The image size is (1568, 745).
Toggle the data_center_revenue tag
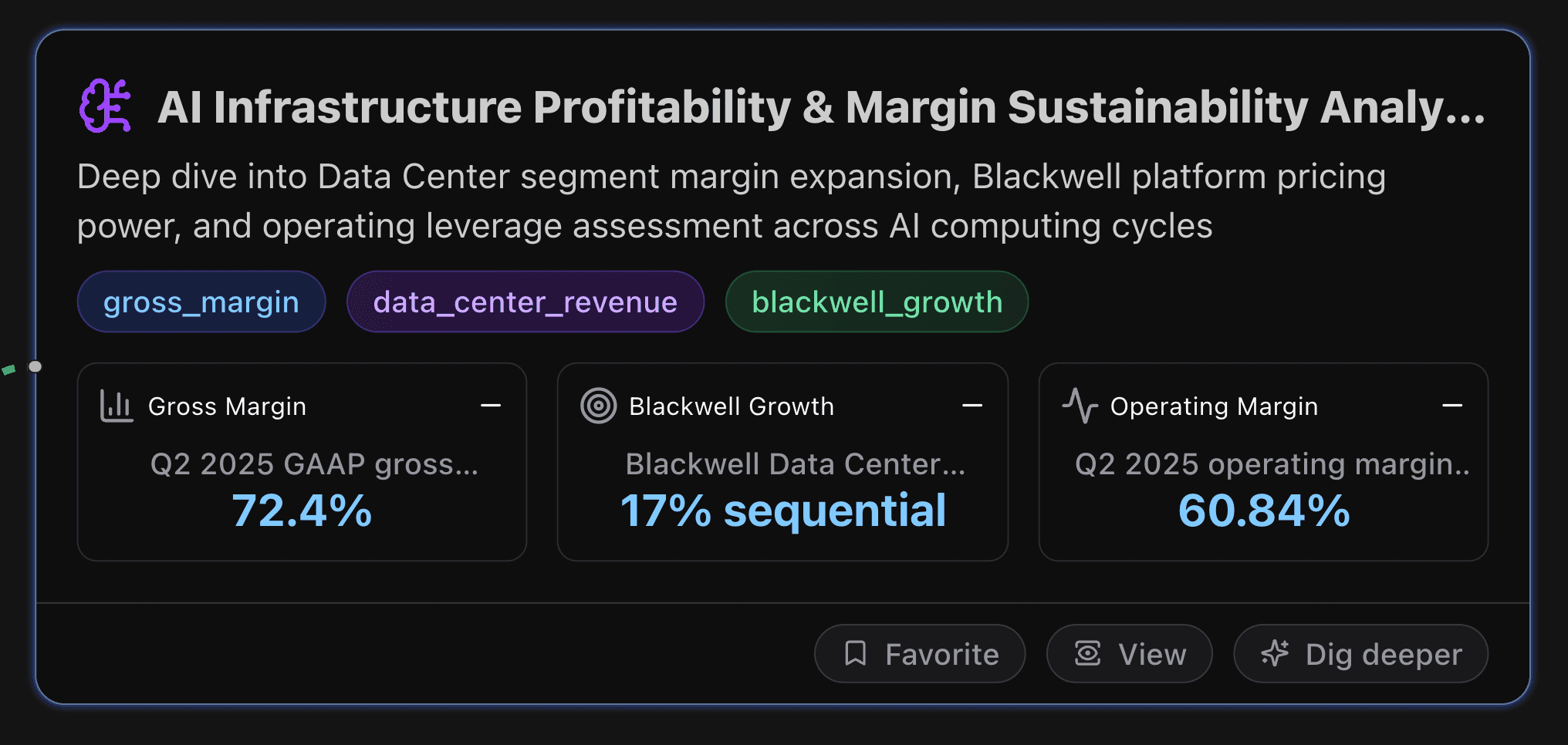tap(525, 302)
